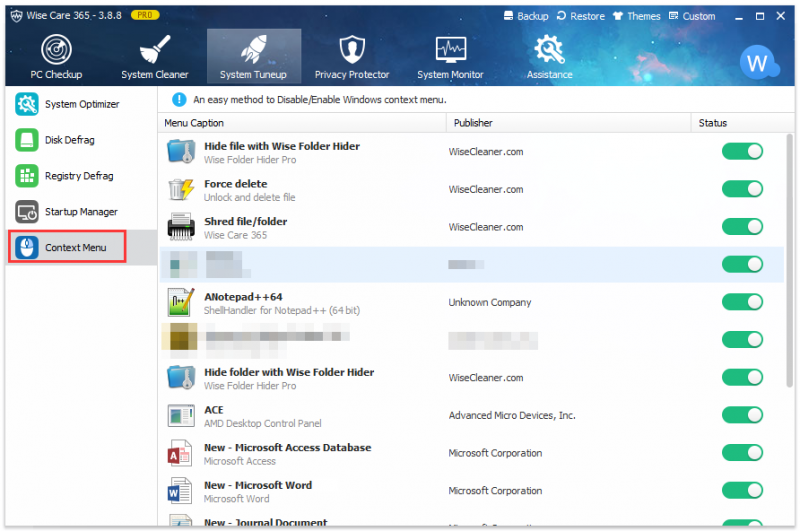Open the Assistance gear-wrench icon
Viewport: 800px width, 531px height.
pyautogui.click(x=549, y=49)
